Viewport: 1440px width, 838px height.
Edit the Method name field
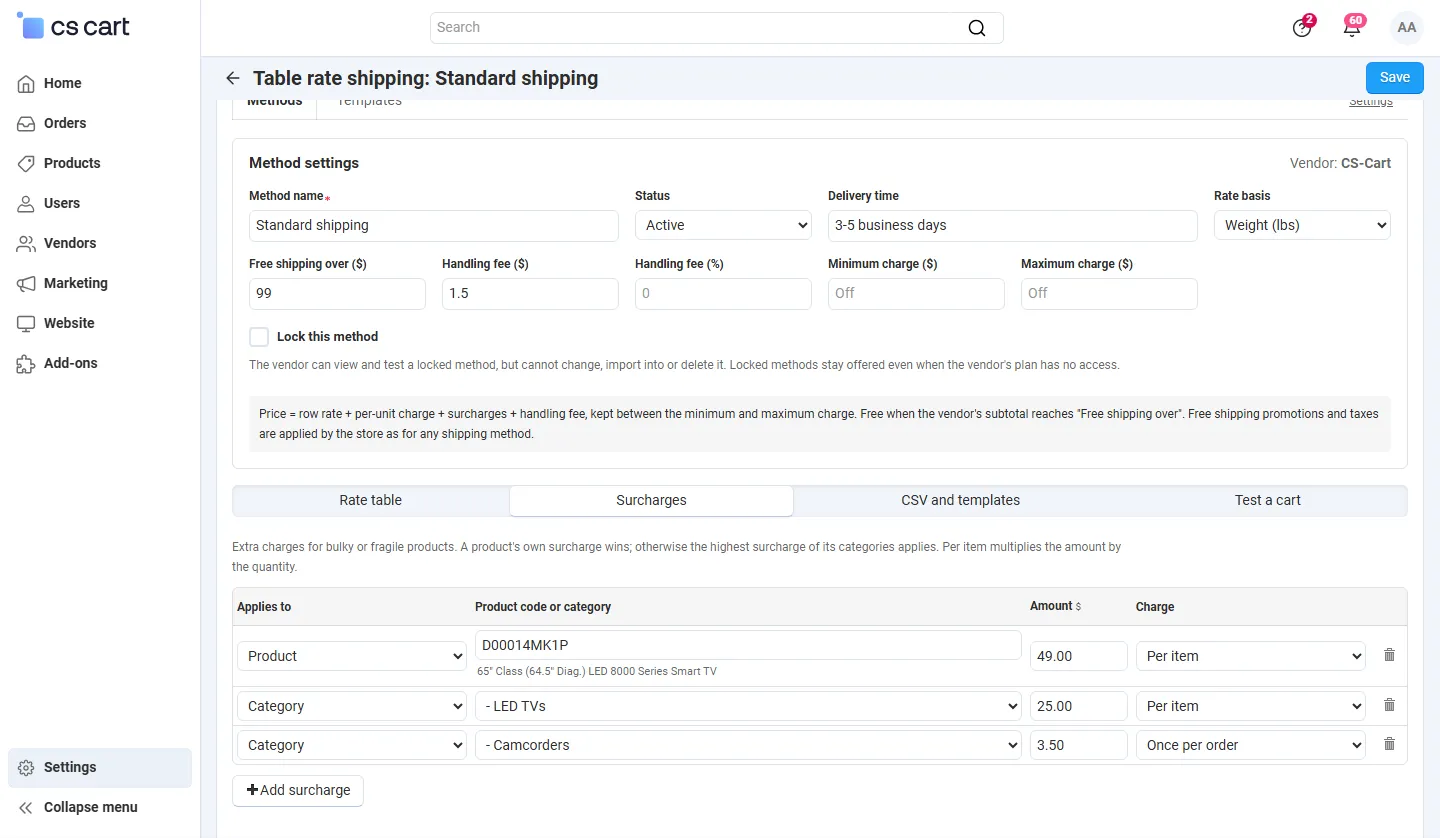(434, 225)
